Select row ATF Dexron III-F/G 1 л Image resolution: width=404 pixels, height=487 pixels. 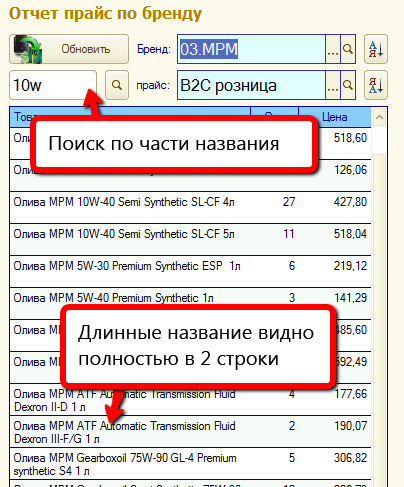(x=190, y=432)
